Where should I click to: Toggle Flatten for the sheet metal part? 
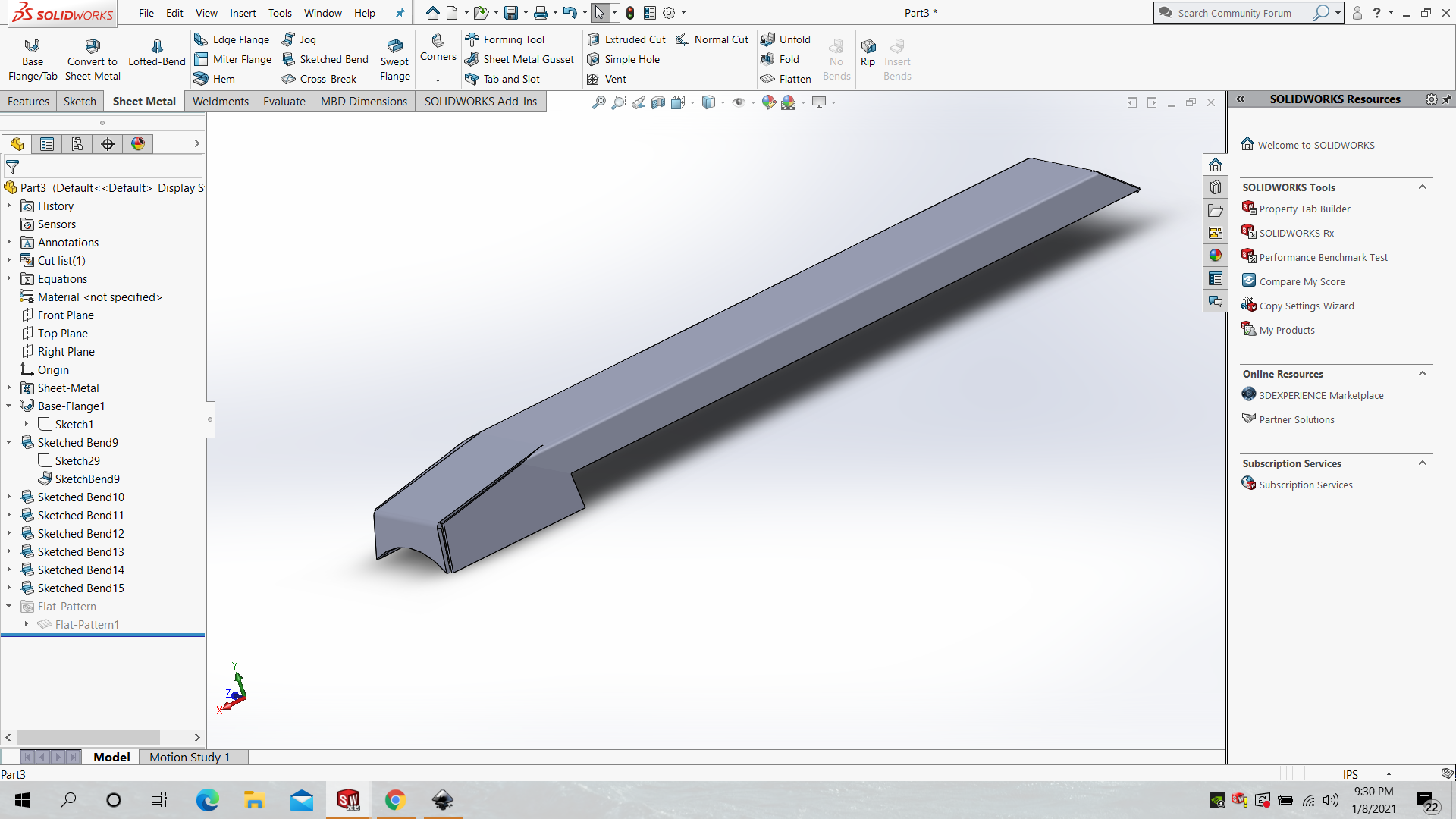[x=786, y=79]
